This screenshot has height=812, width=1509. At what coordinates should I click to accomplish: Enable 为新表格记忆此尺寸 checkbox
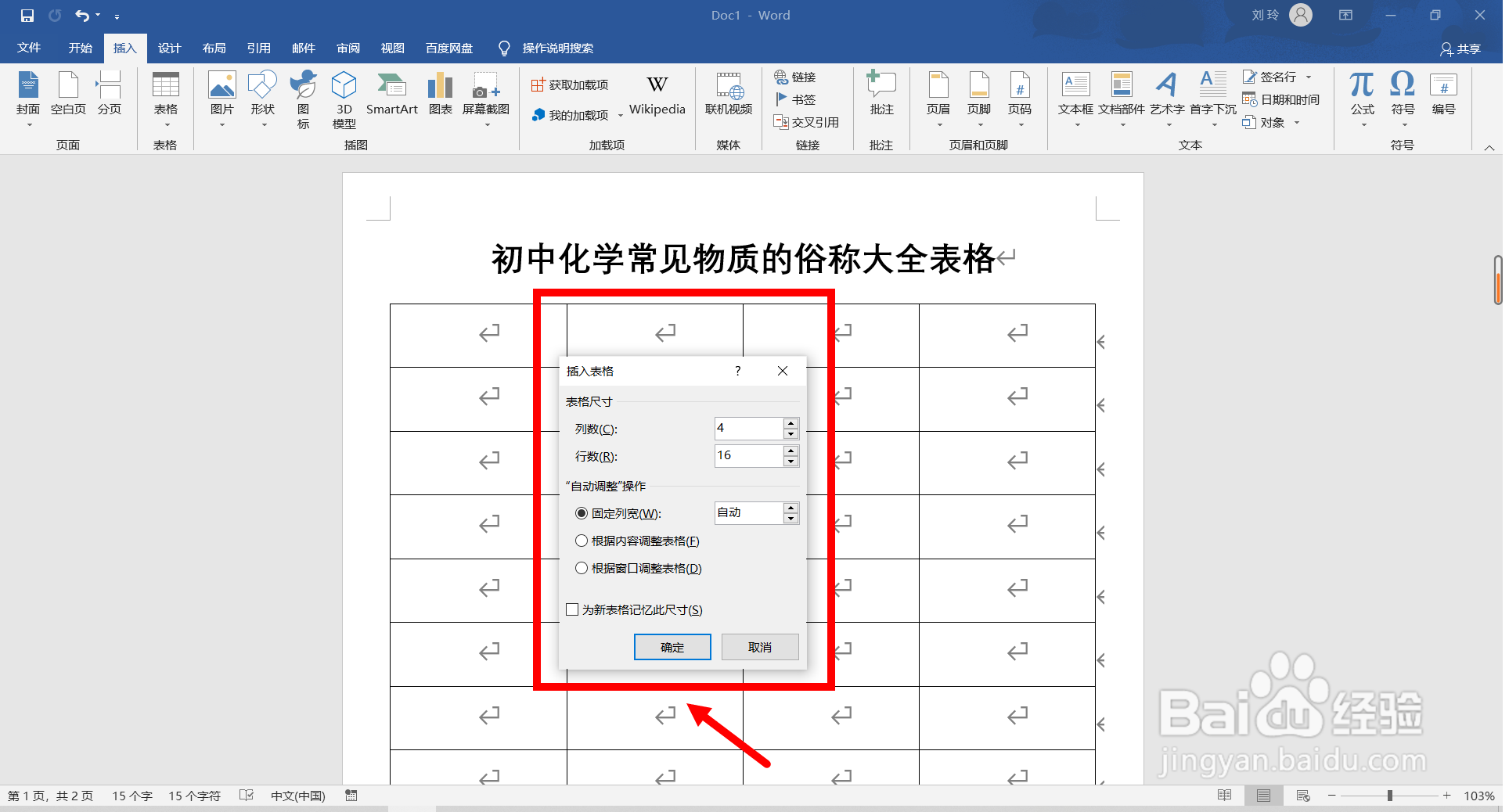coord(571,609)
